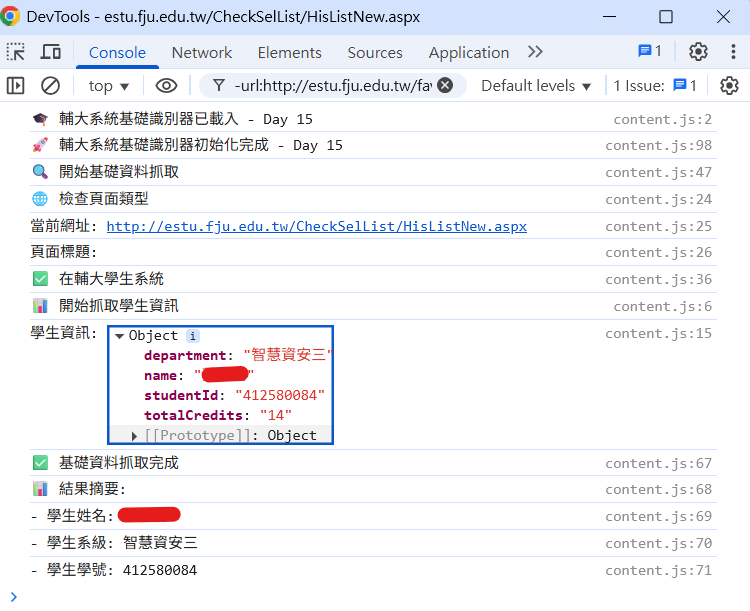Select log text 檢查頁面類型
This screenshot has width=750, height=611.
tap(103, 199)
